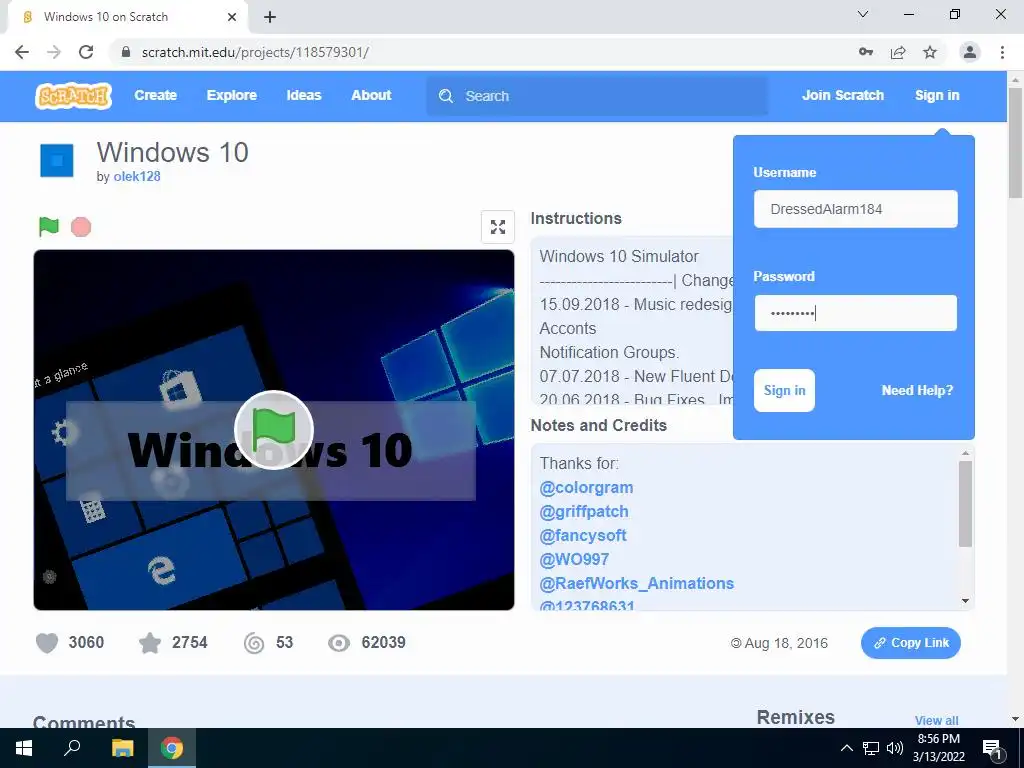The image size is (1024, 768).
Task: Click large green flag overlay on stage
Action: coord(274,430)
